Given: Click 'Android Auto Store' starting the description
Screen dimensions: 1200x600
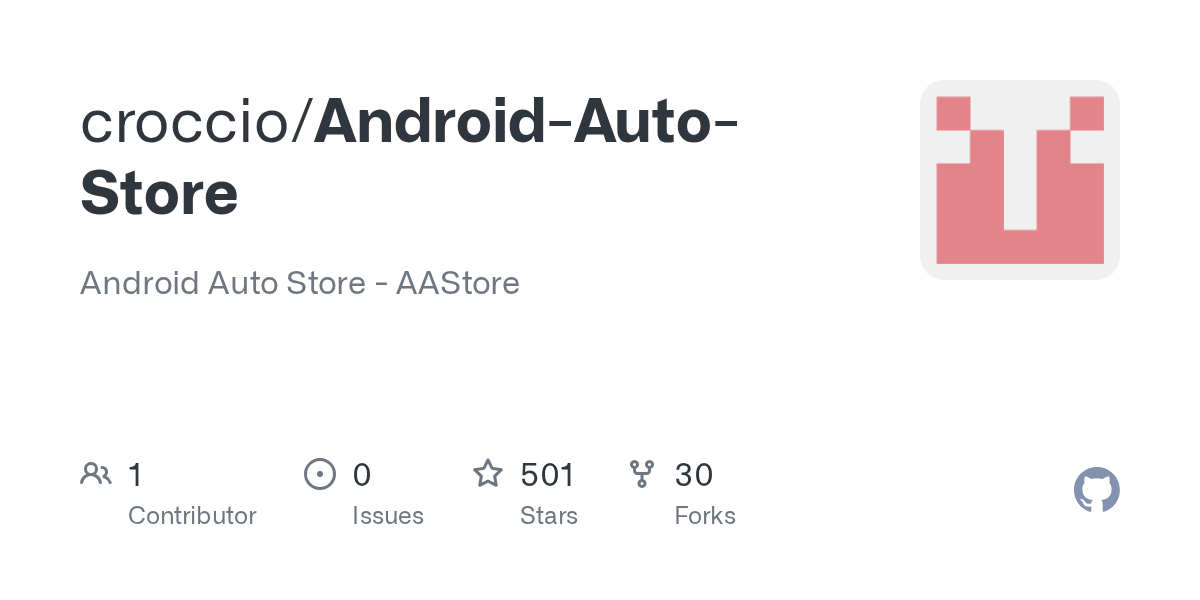Looking at the screenshot, I should pyautogui.click(x=222, y=283).
